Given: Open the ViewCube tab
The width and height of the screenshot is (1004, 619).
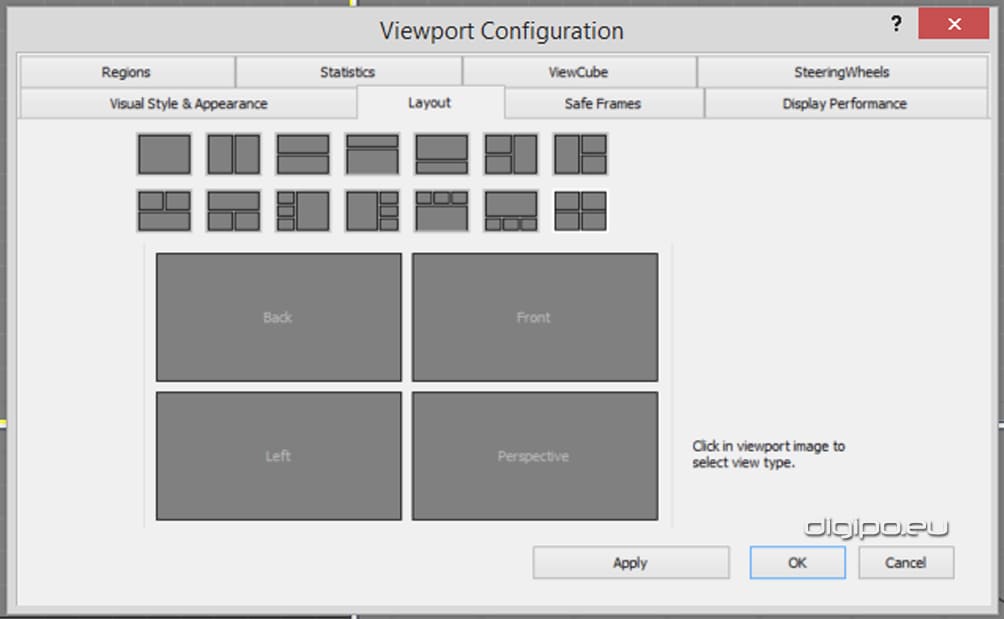Looking at the screenshot, I should point(578,72).
